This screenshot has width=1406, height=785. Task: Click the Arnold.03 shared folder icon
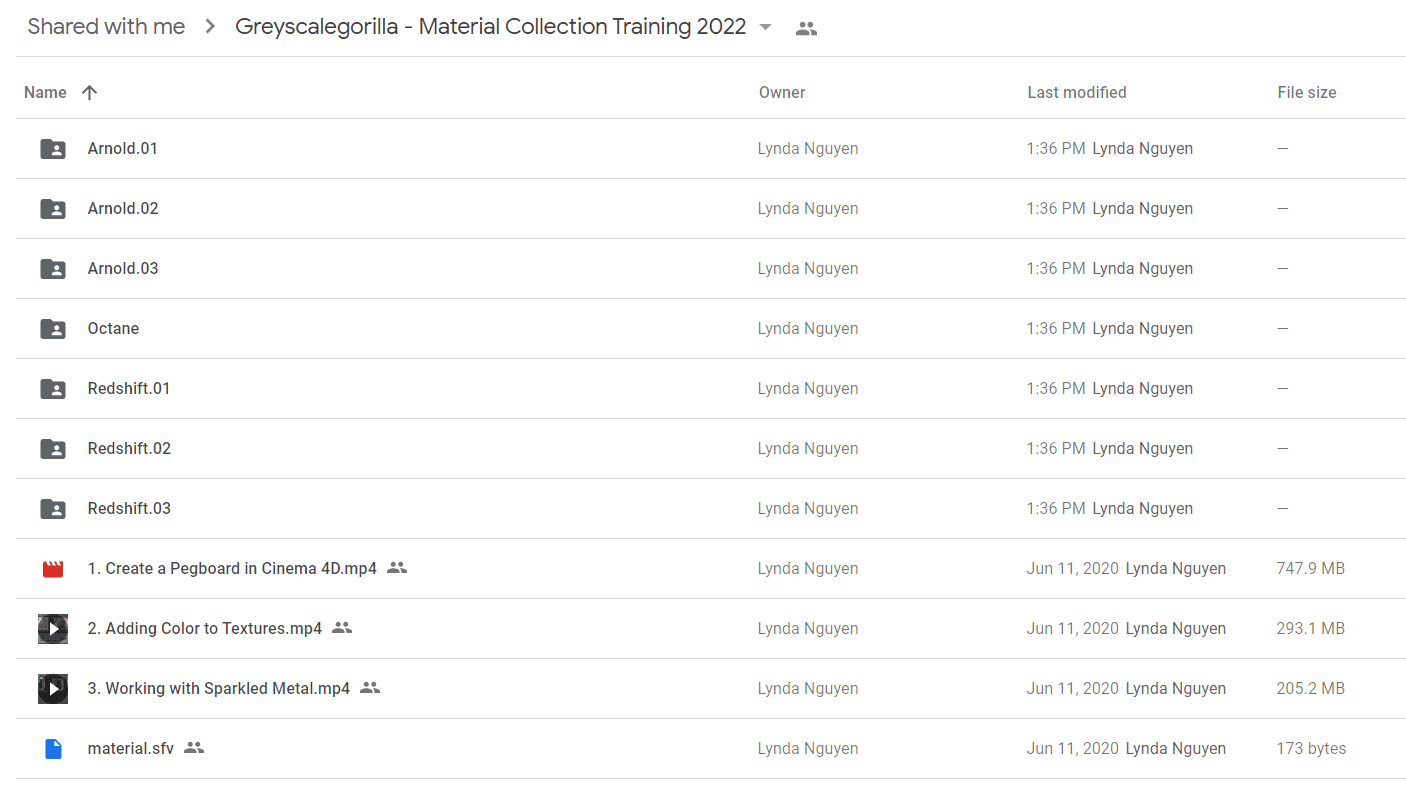coord(53,269)
